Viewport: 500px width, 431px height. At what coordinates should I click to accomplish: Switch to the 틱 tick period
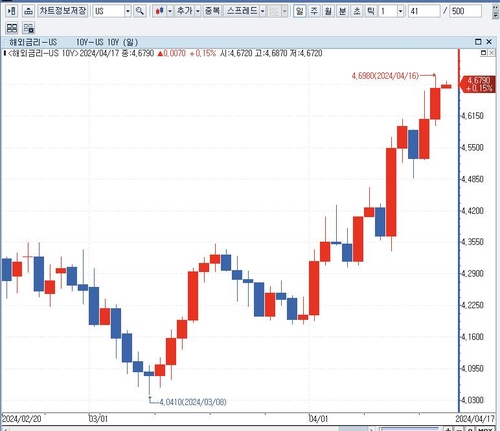[371, 11]
